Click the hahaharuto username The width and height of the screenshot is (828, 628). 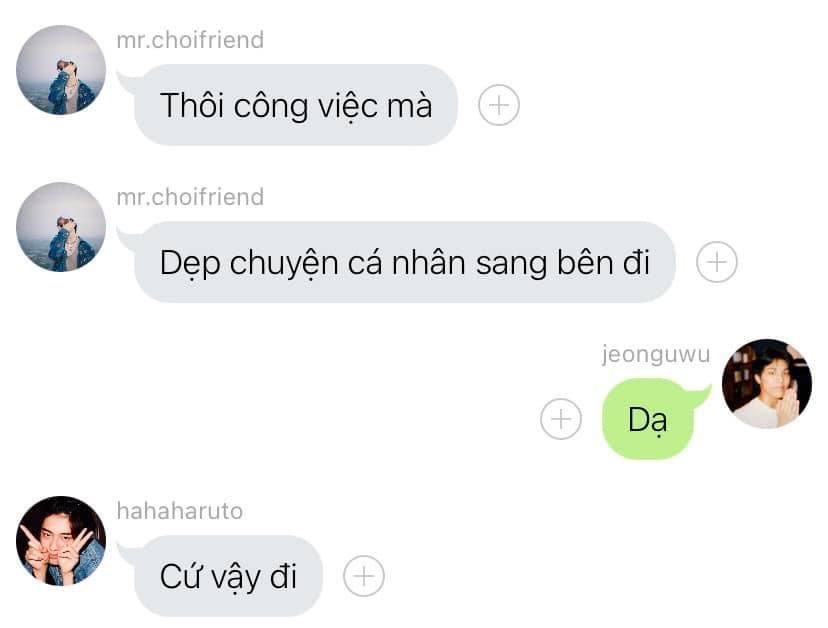point(180,511)
